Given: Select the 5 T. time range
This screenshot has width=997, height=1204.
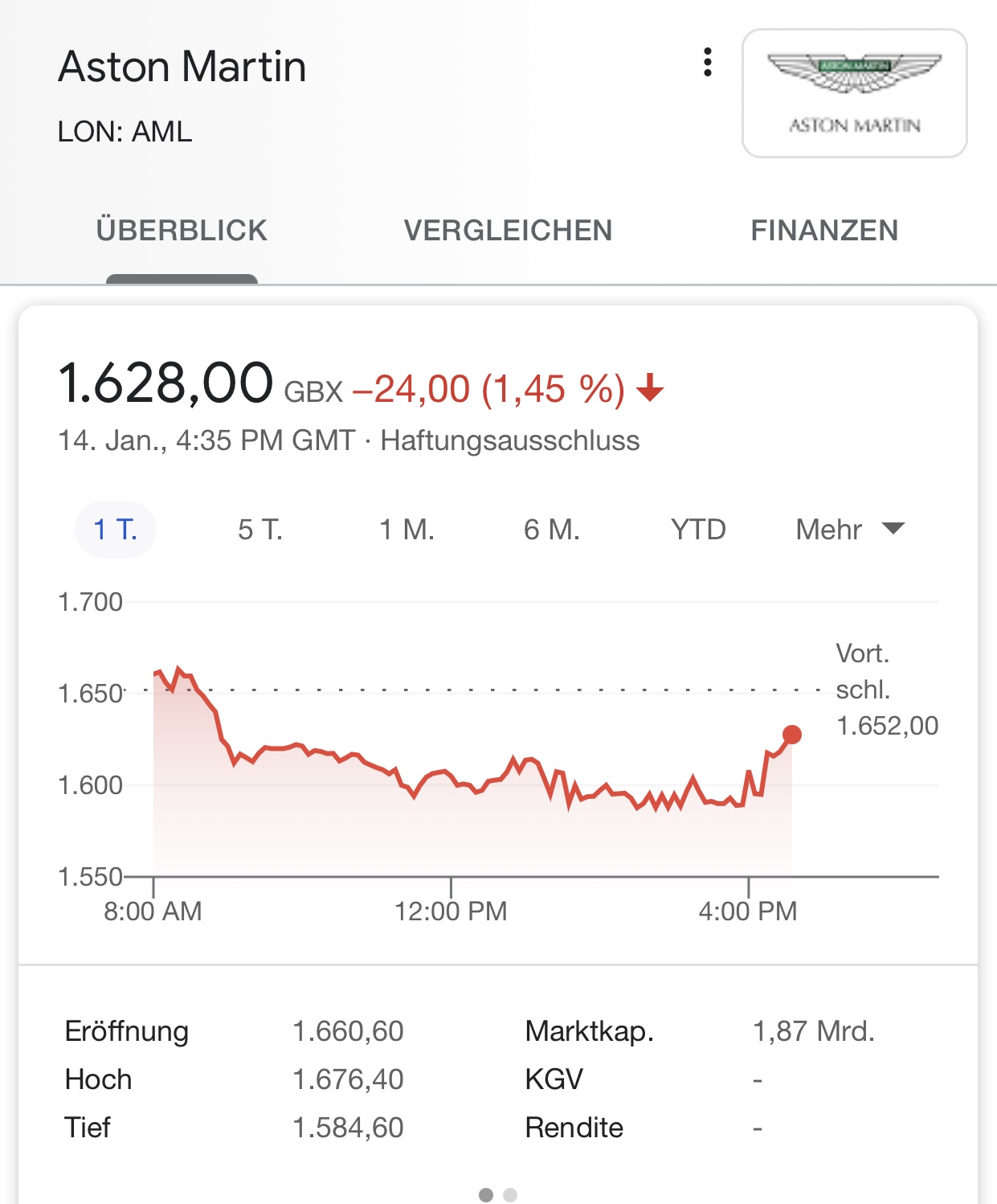Looking at the screenshot, I should (260, 530).
